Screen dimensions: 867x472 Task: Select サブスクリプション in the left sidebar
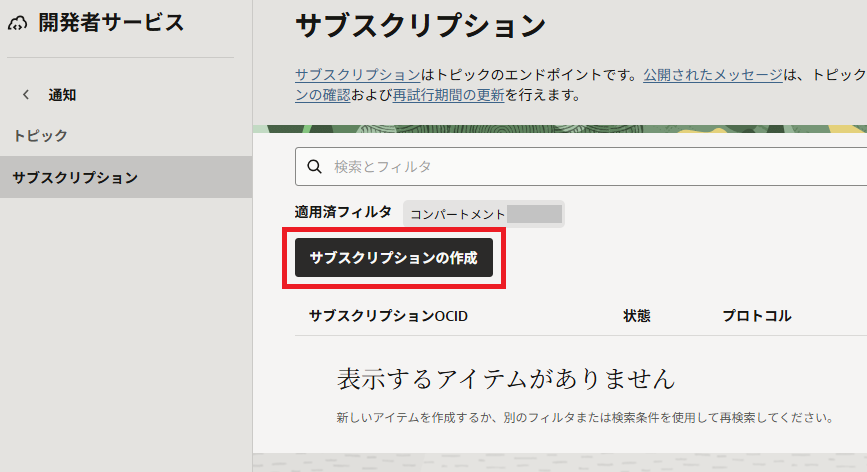coord(75,178)
